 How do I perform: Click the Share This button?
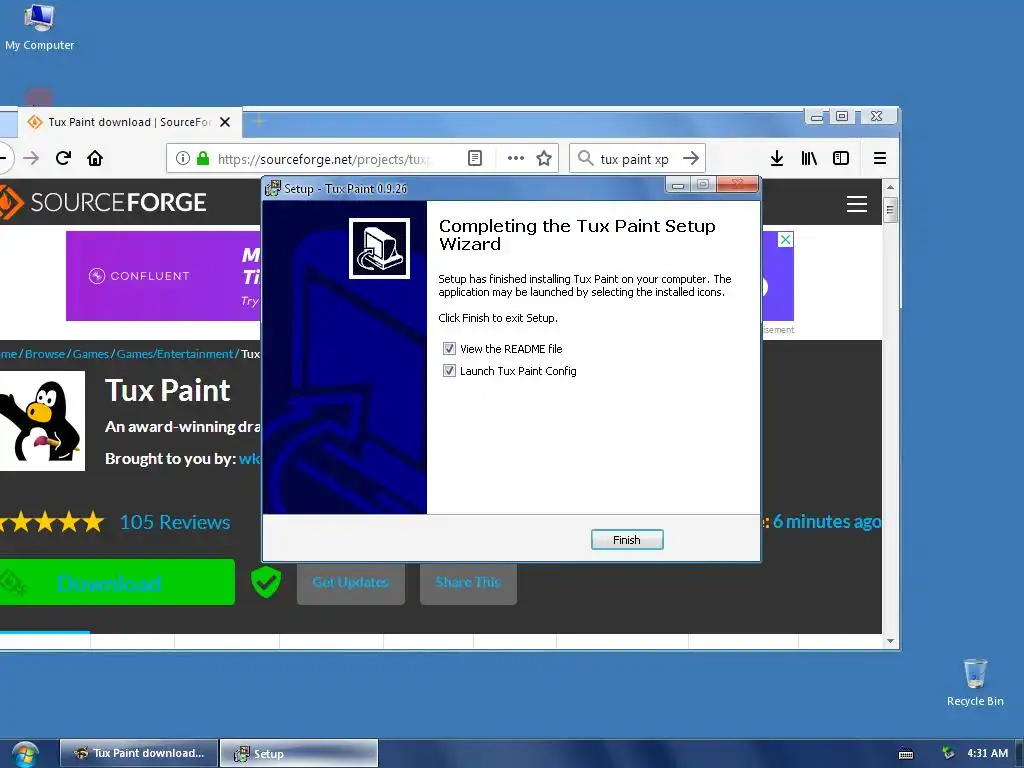tap(468, 582)
